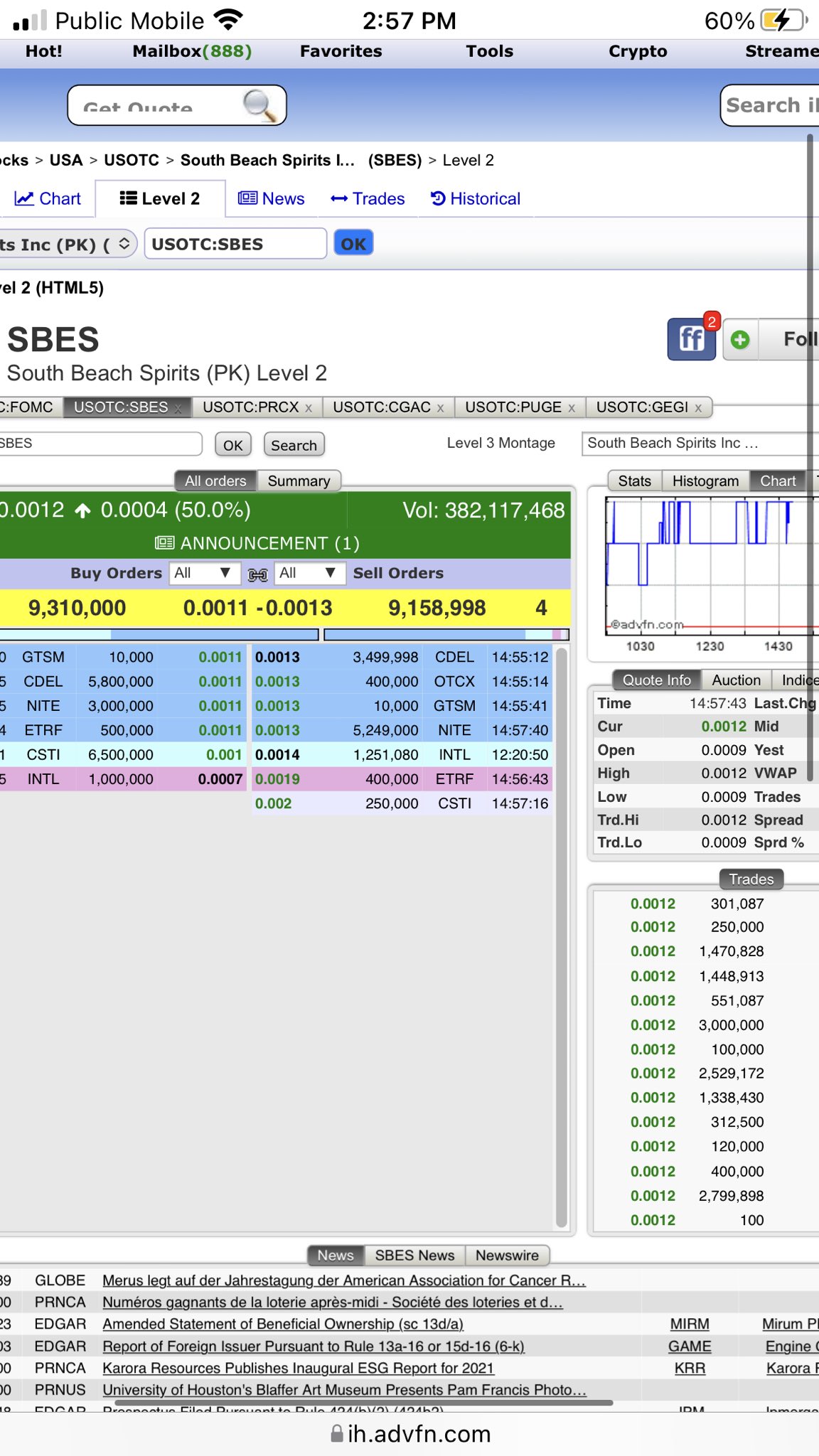Select the Trades panel tab

751,879
